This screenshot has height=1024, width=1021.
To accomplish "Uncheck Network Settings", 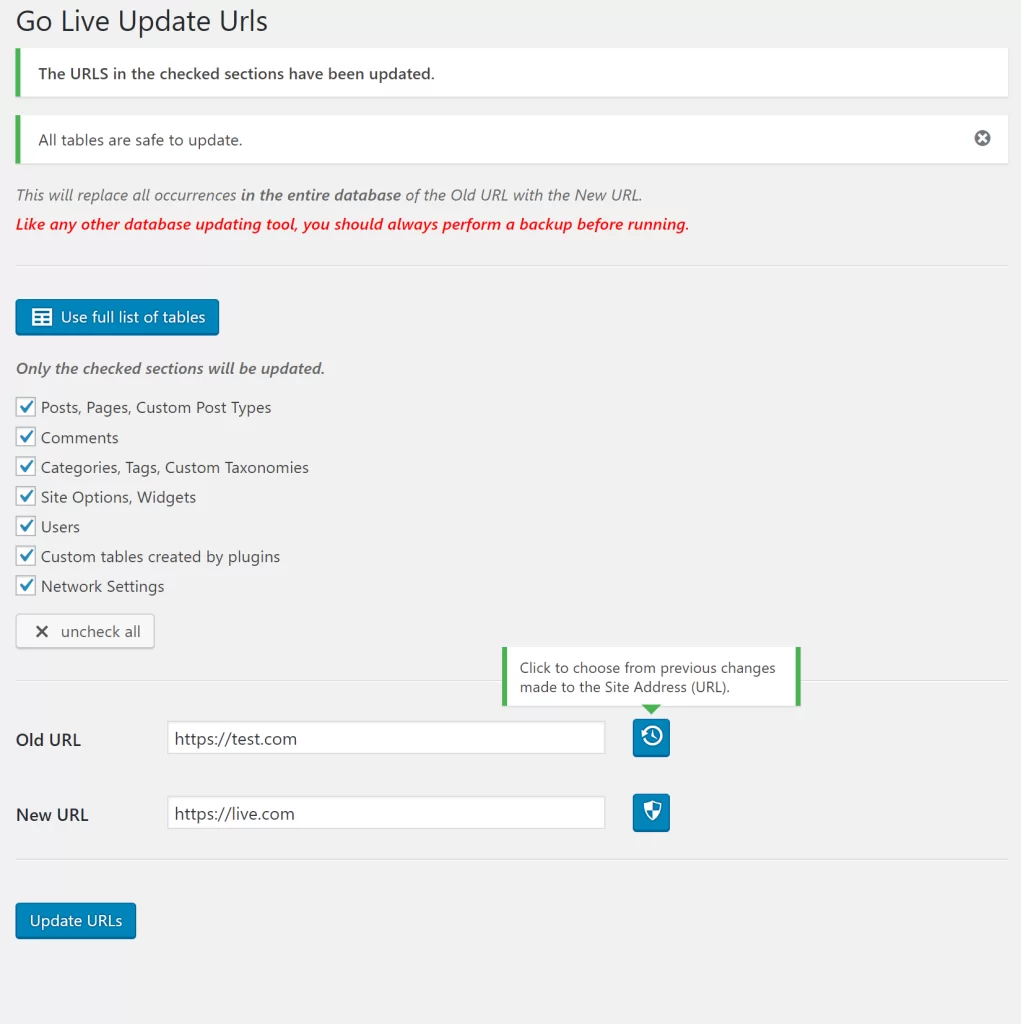I will (25, 585).
